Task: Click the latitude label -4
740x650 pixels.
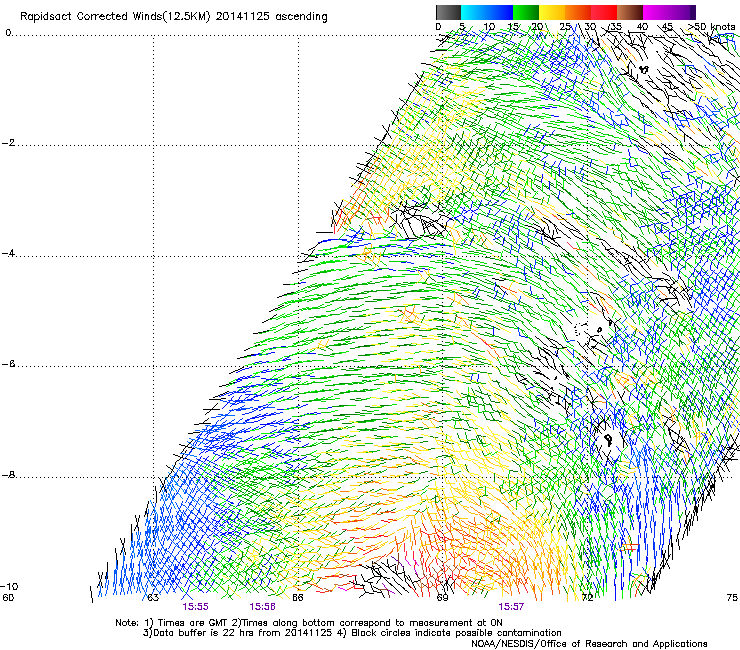Action: (8, 253)
